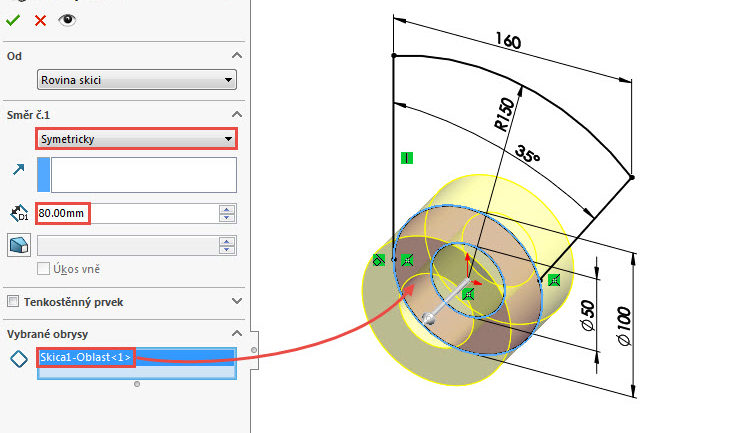Collapse the Od section
The image size is (750, 433).
coord(237,56)
